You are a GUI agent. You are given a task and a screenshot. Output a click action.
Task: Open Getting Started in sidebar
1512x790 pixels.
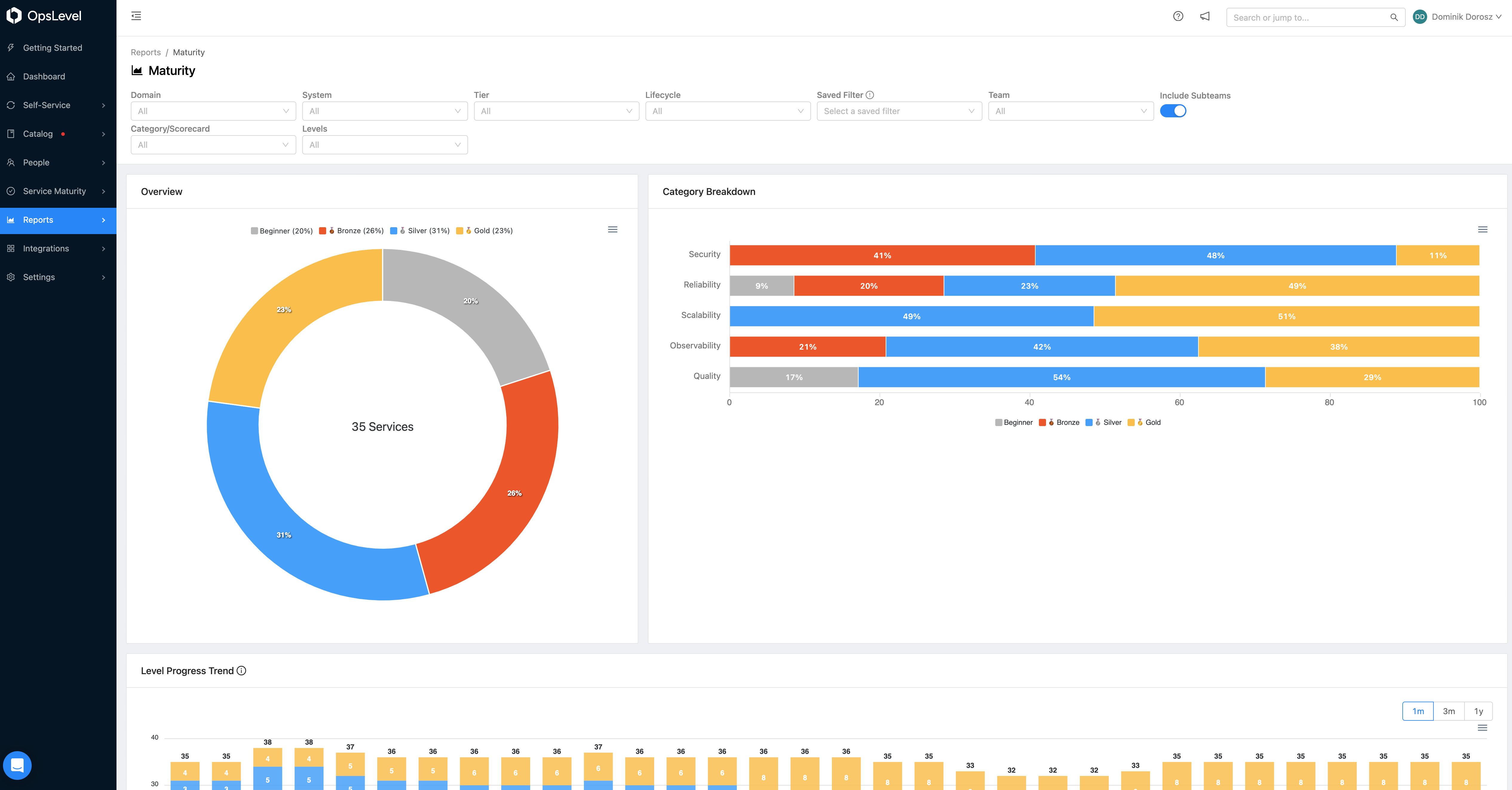coord(58,47)
